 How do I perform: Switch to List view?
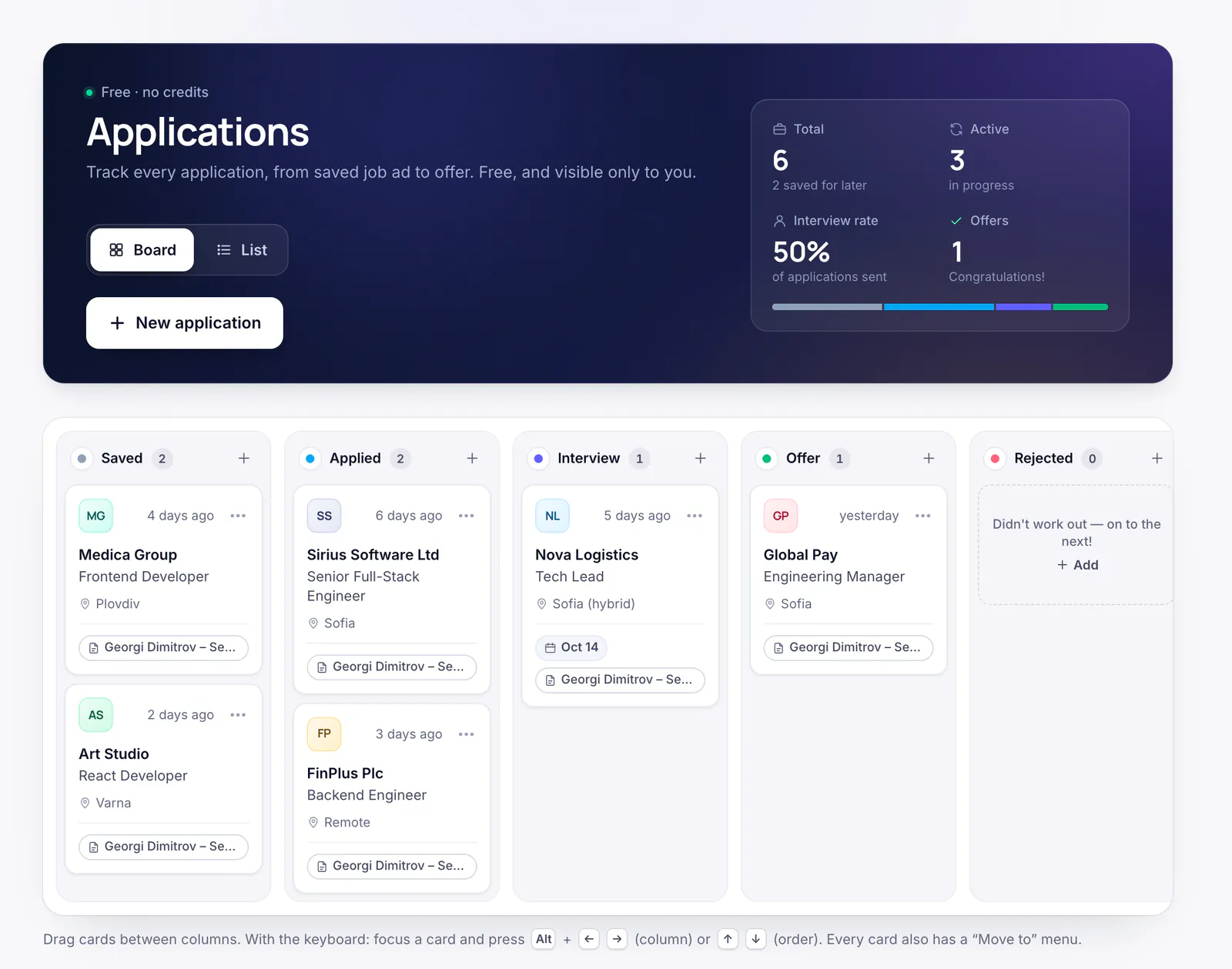(x=242, y=250)
